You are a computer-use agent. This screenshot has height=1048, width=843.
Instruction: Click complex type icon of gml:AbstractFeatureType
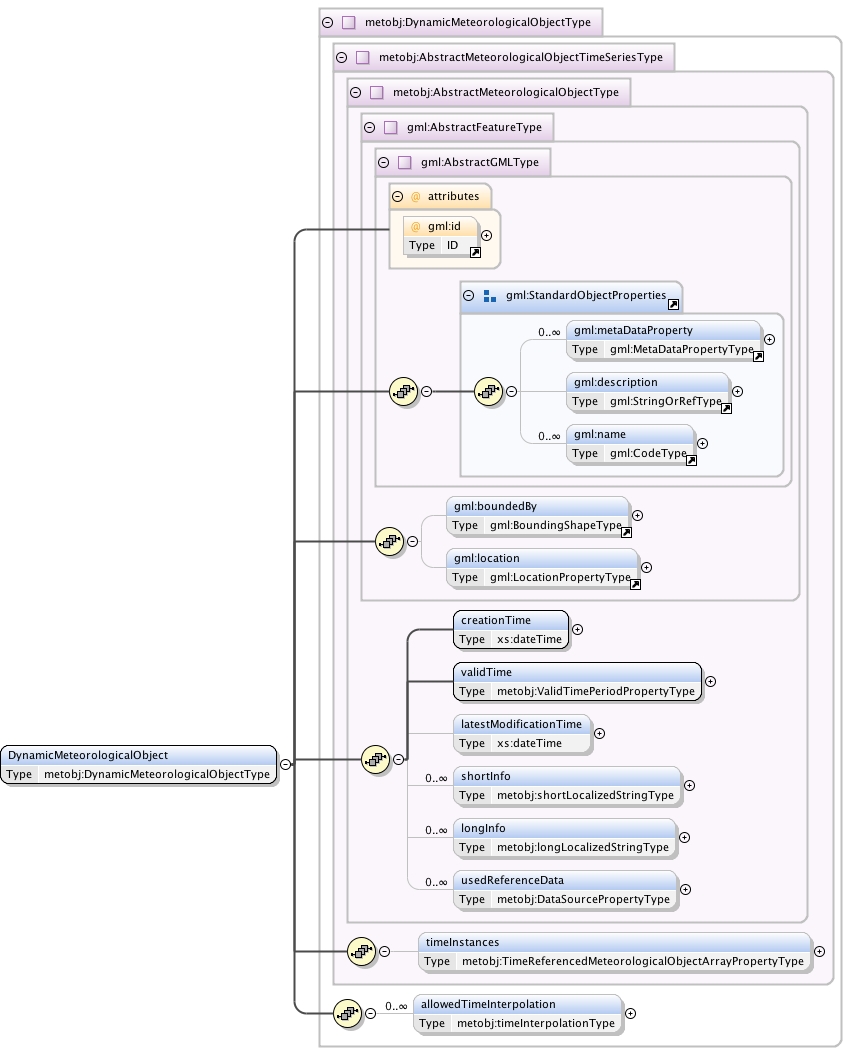[x=390, y=127]
